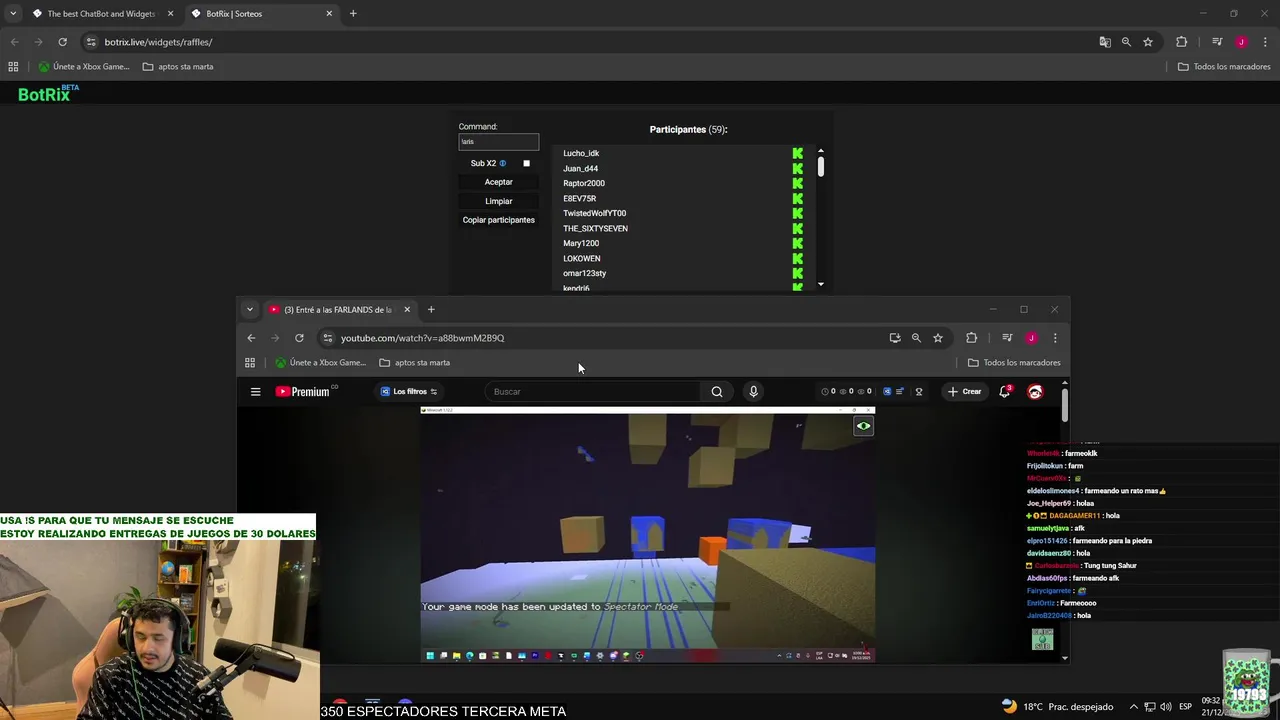Click the YouTube search magnifier button
Image resolution: width=1280 pixels, height=720 pixels.
click(717, 392)
